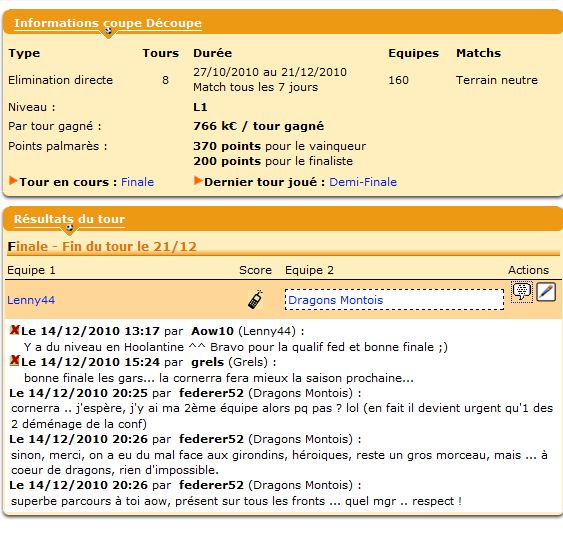The height and width of the screenshot is (550, 563).
Task: Click the Score column header
Action: click(255, 270)
